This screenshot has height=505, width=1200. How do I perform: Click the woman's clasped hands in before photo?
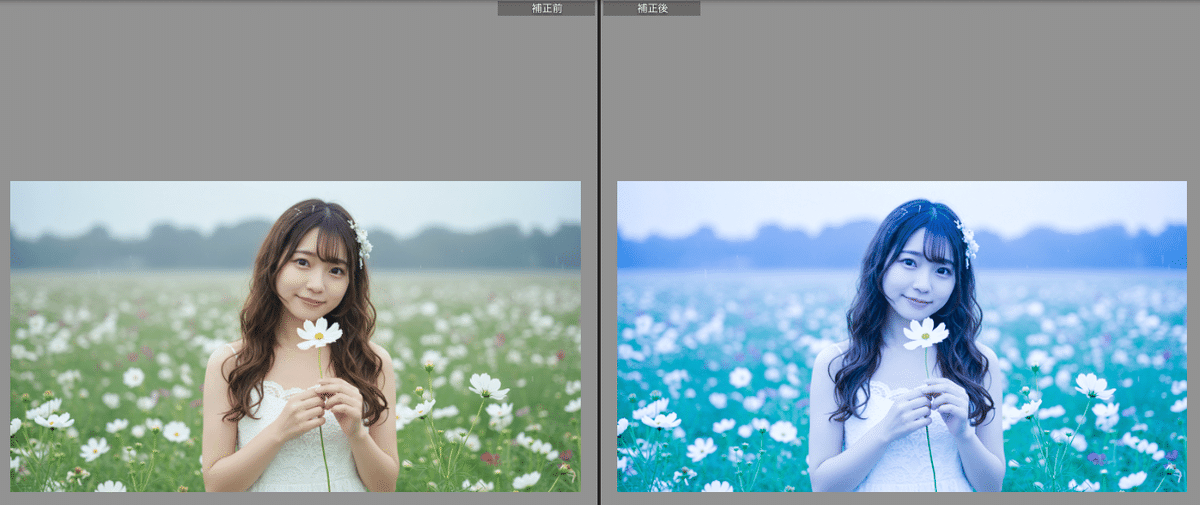(x=322, y=403)
